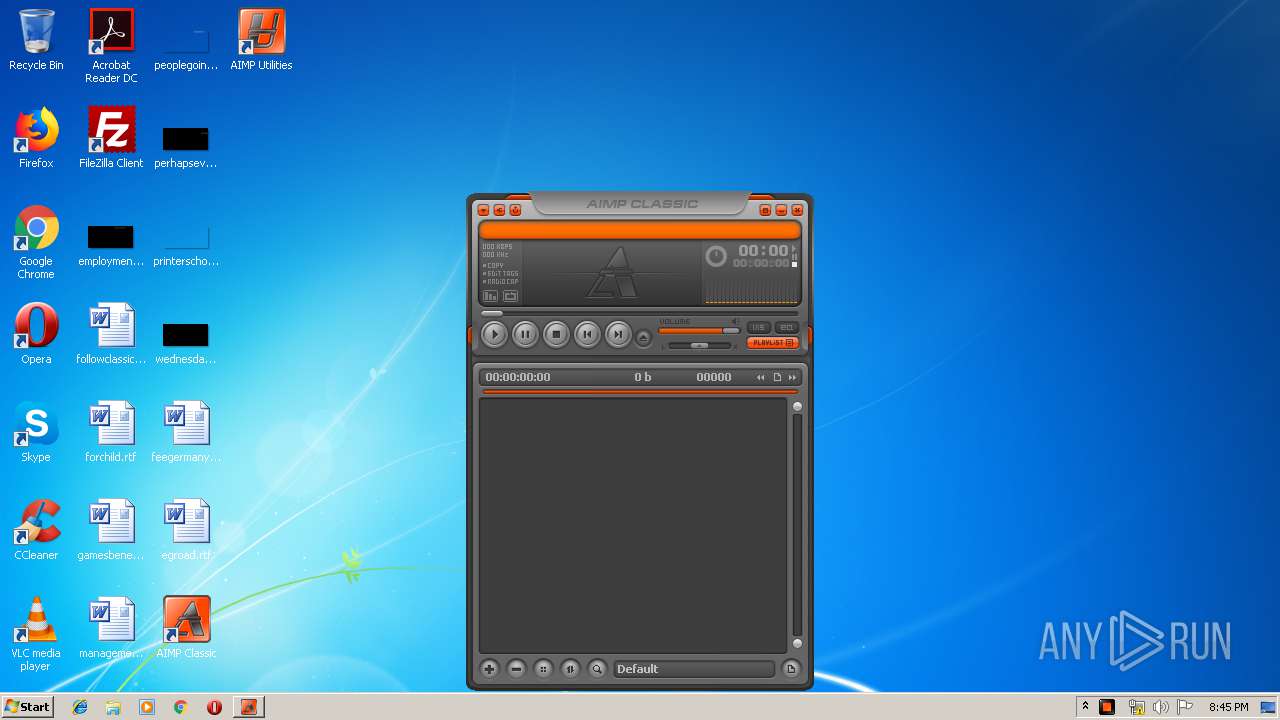Click the COPY option in display
Viewport: 1280px width, 720px height.
pyautogui.click(x=493, y=266)
